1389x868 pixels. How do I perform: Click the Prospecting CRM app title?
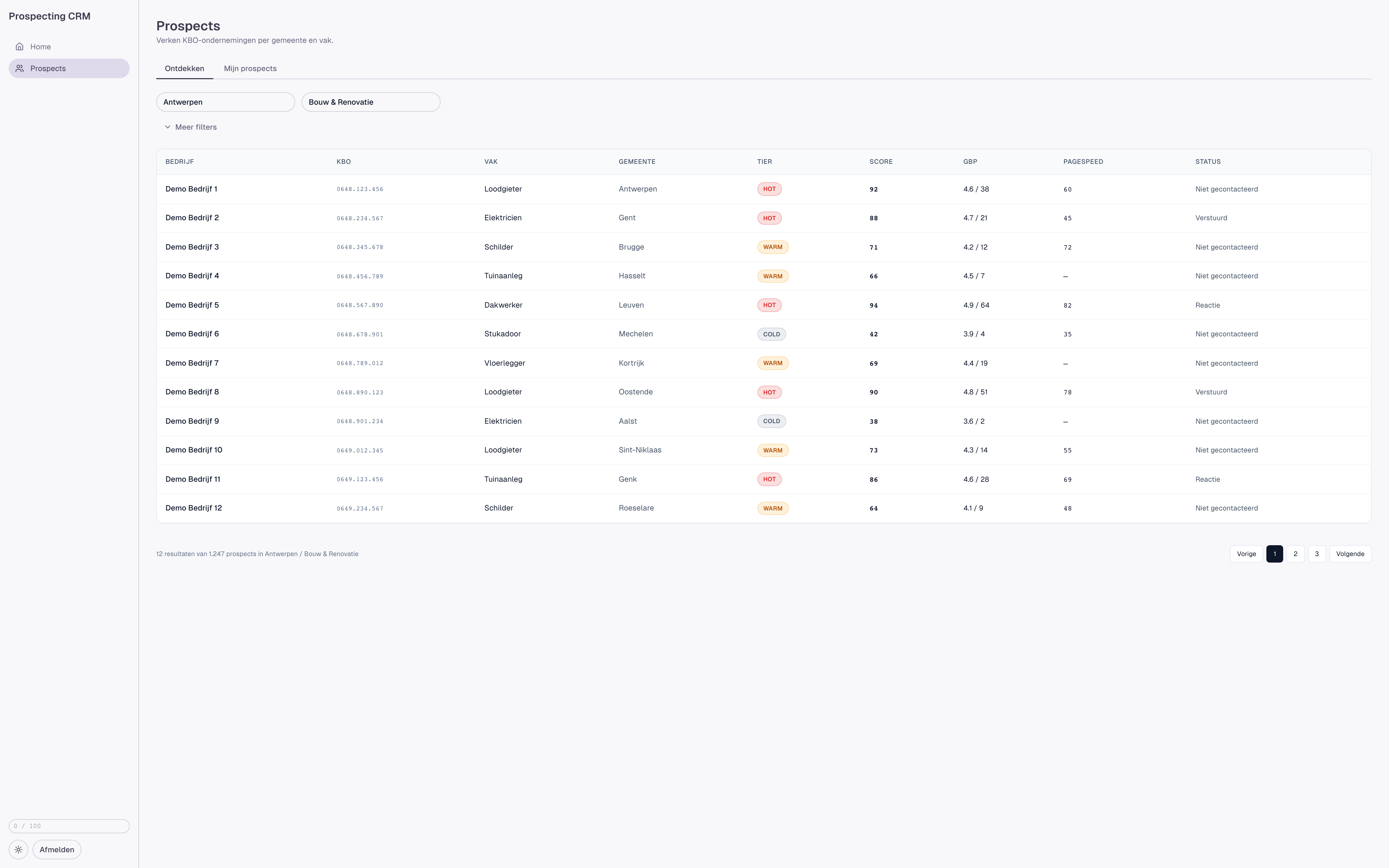pos(49,16)
